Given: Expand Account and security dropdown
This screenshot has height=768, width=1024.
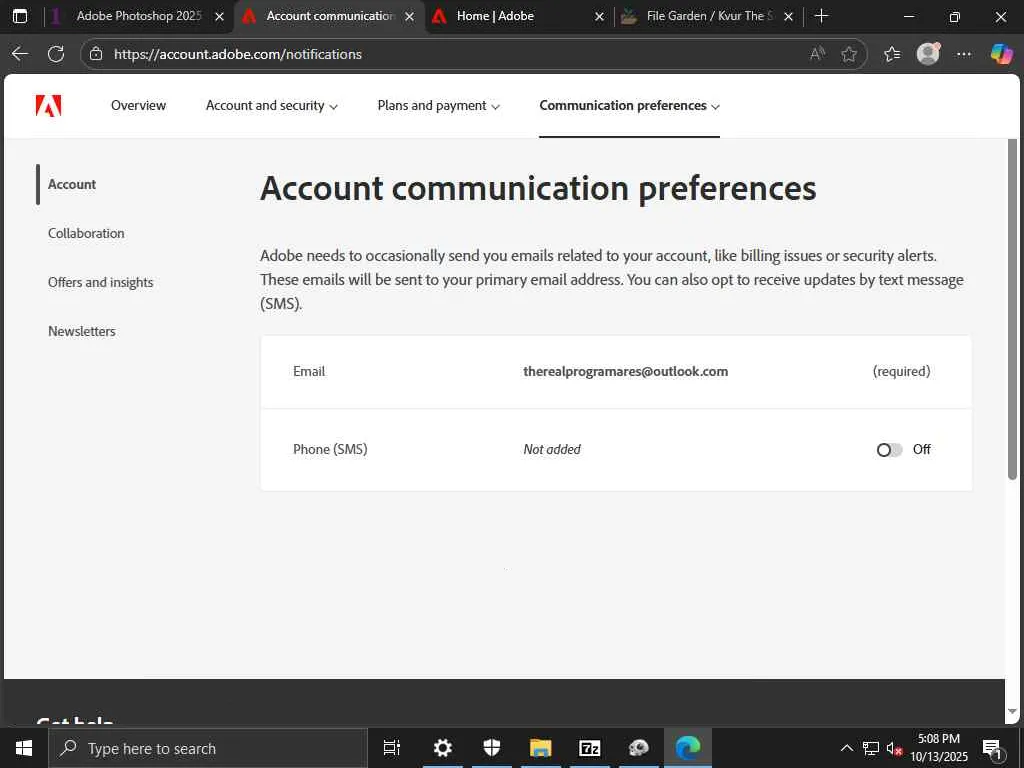Looking at the screenshot, I should point(272,105).
